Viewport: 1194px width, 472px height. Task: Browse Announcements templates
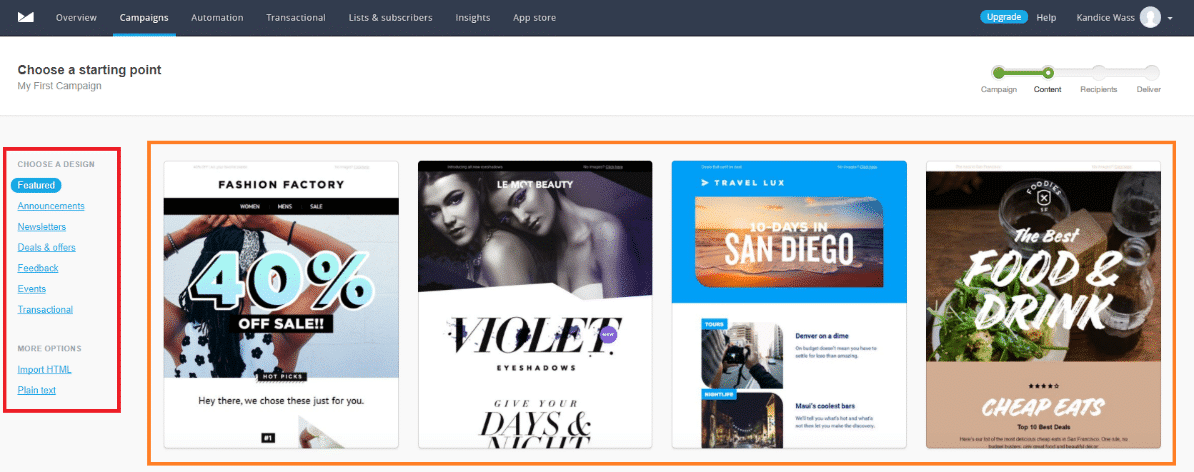(x=51, y=206)
